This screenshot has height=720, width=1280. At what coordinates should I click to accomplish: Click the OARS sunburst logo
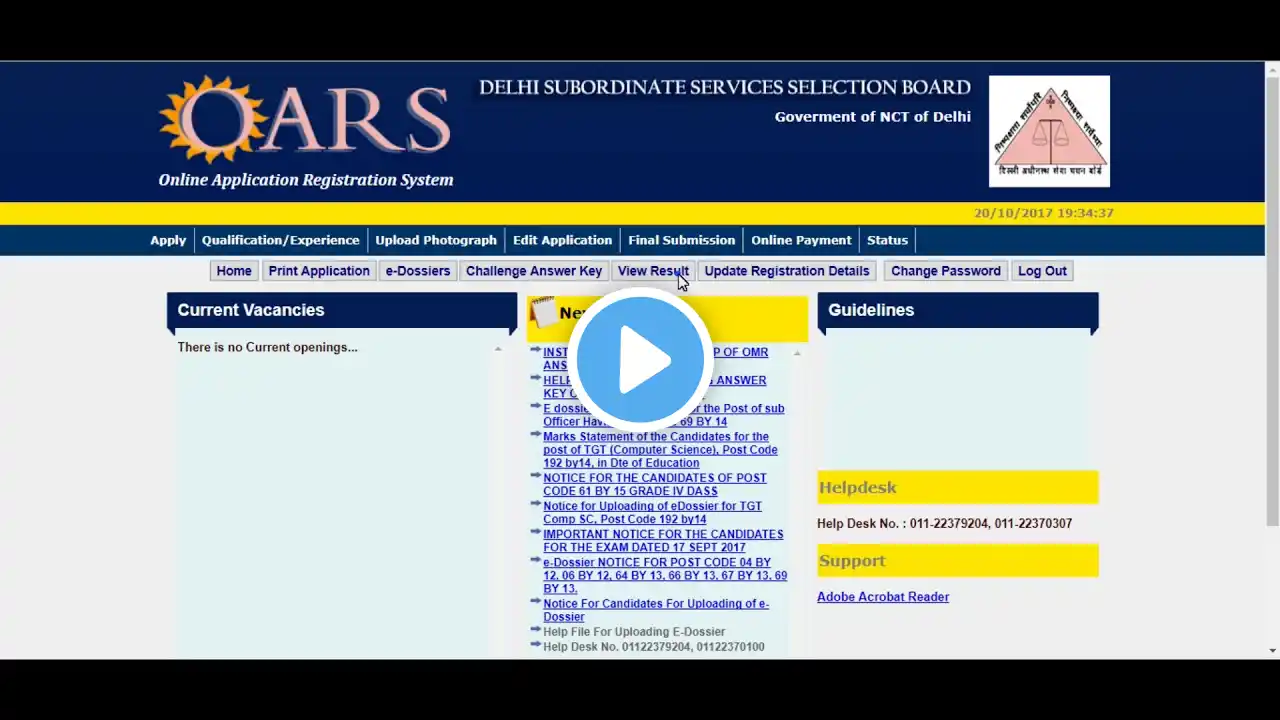point(305,120)
